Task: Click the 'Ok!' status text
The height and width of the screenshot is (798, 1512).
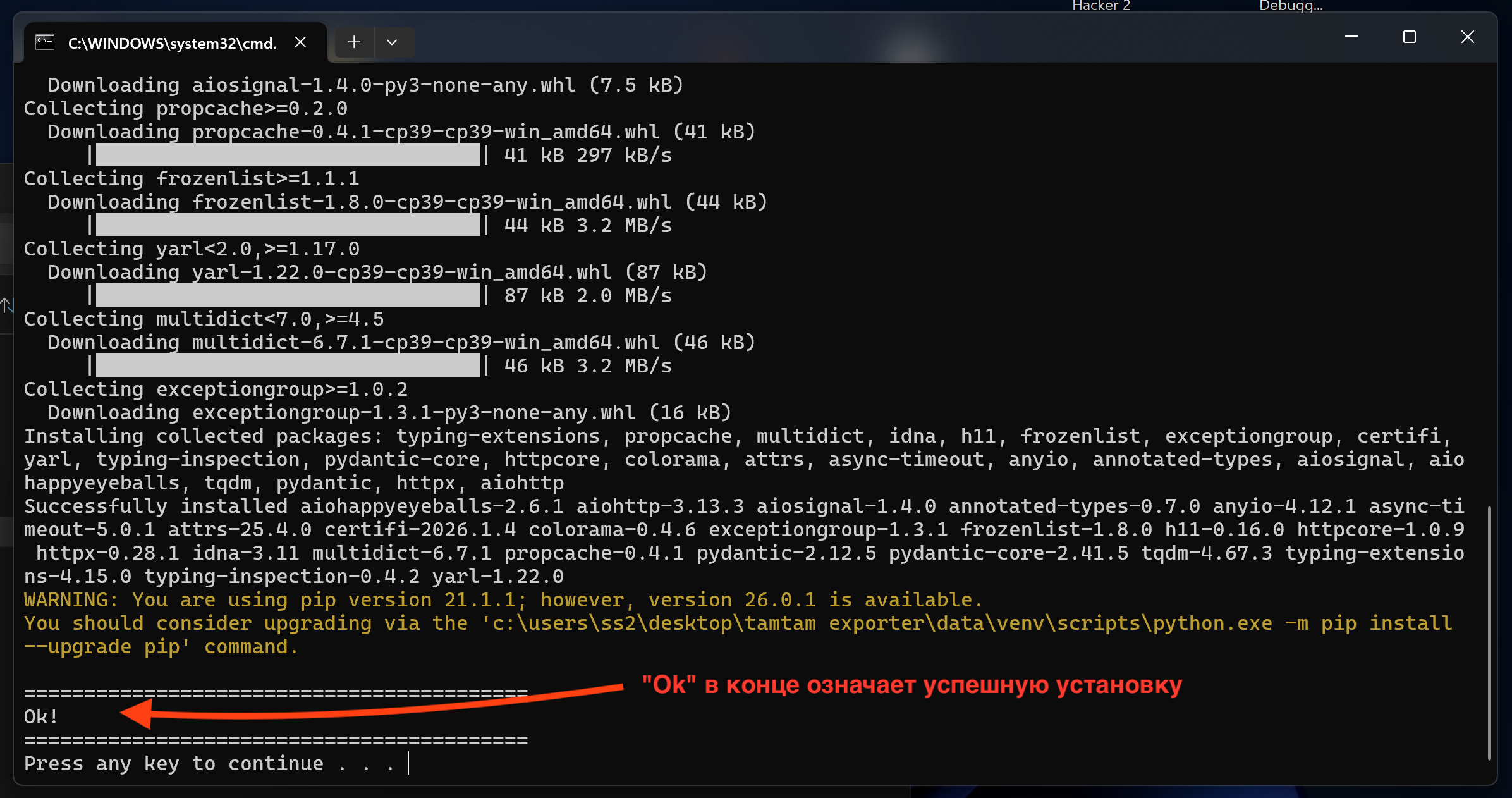Action: tap(41, 716)
